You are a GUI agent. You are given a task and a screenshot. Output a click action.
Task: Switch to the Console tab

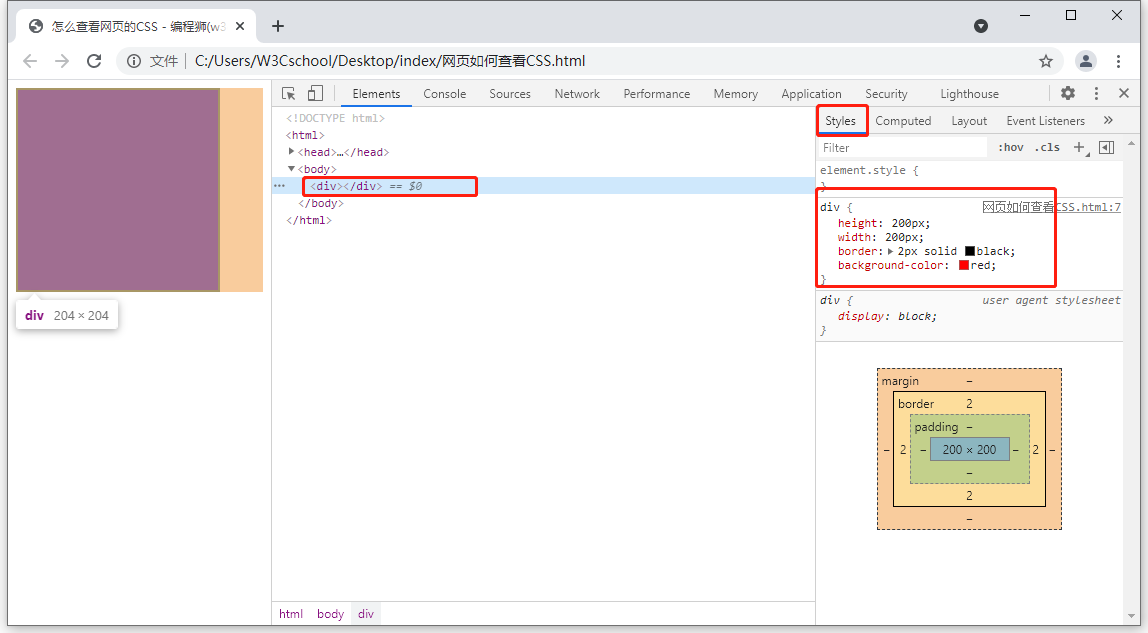tap(444, 94)
